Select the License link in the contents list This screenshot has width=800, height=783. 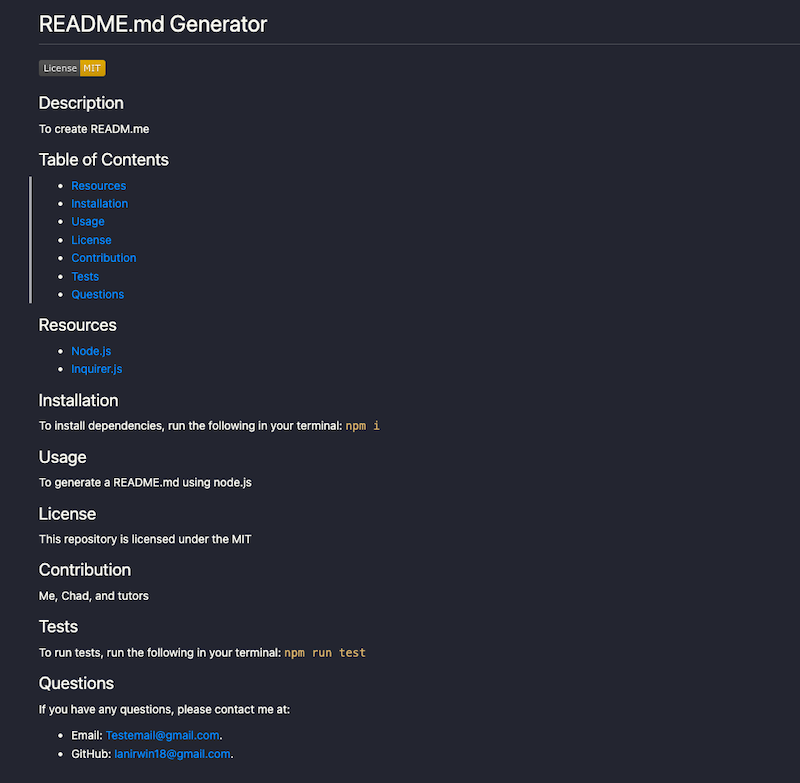click(x=91, y=240)
